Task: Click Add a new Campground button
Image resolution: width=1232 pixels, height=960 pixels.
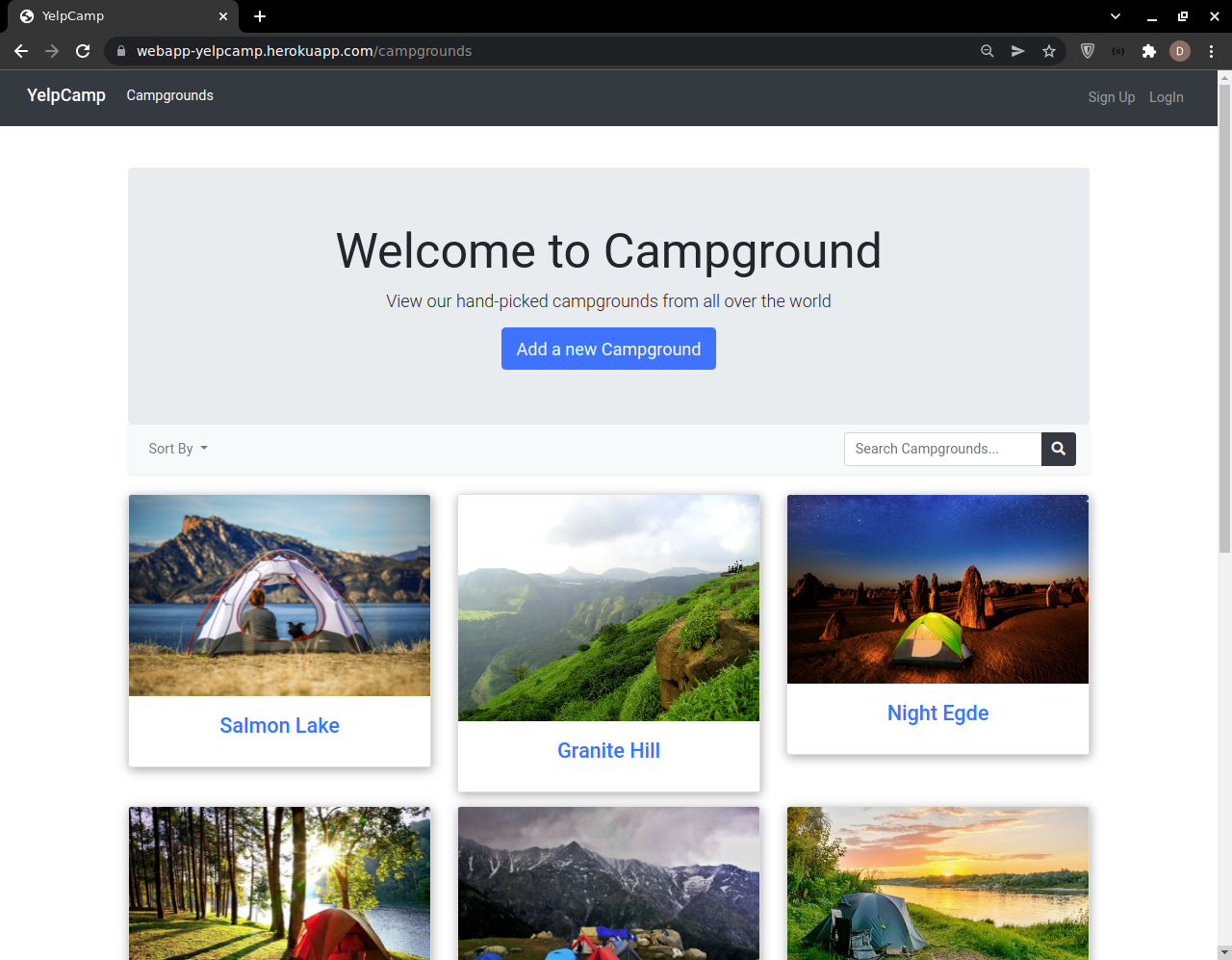Action: click(x=608, y=349)
